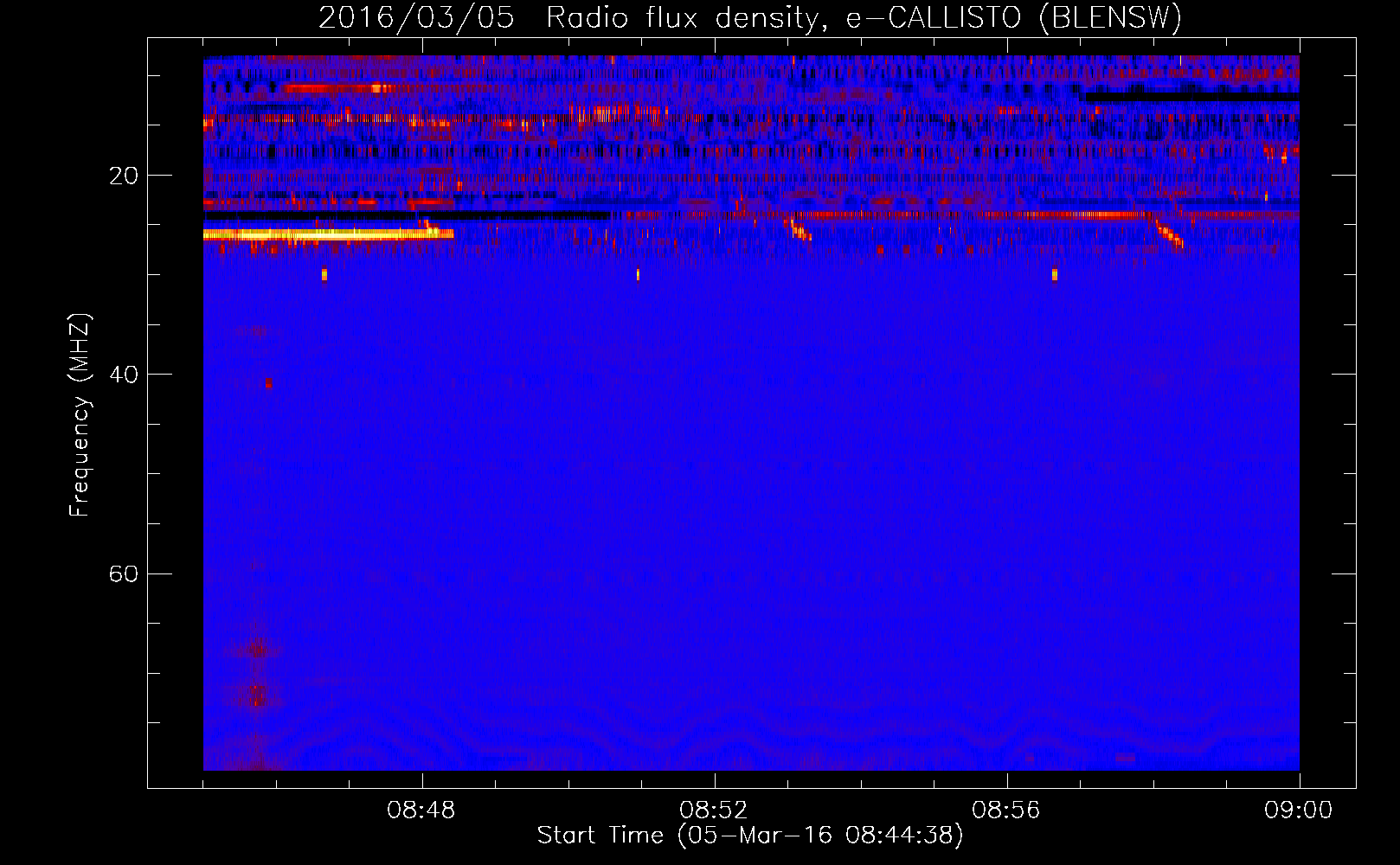1400x865 pixels.
Task: Click the 'Frequency (MHZ)' axis label
Action: (80, 415)
